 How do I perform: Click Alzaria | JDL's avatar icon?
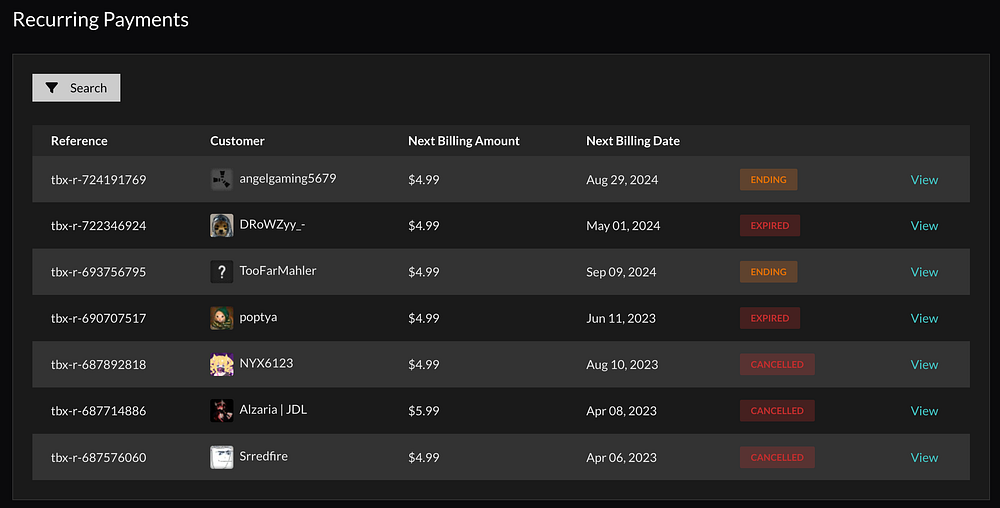point(222,411)
